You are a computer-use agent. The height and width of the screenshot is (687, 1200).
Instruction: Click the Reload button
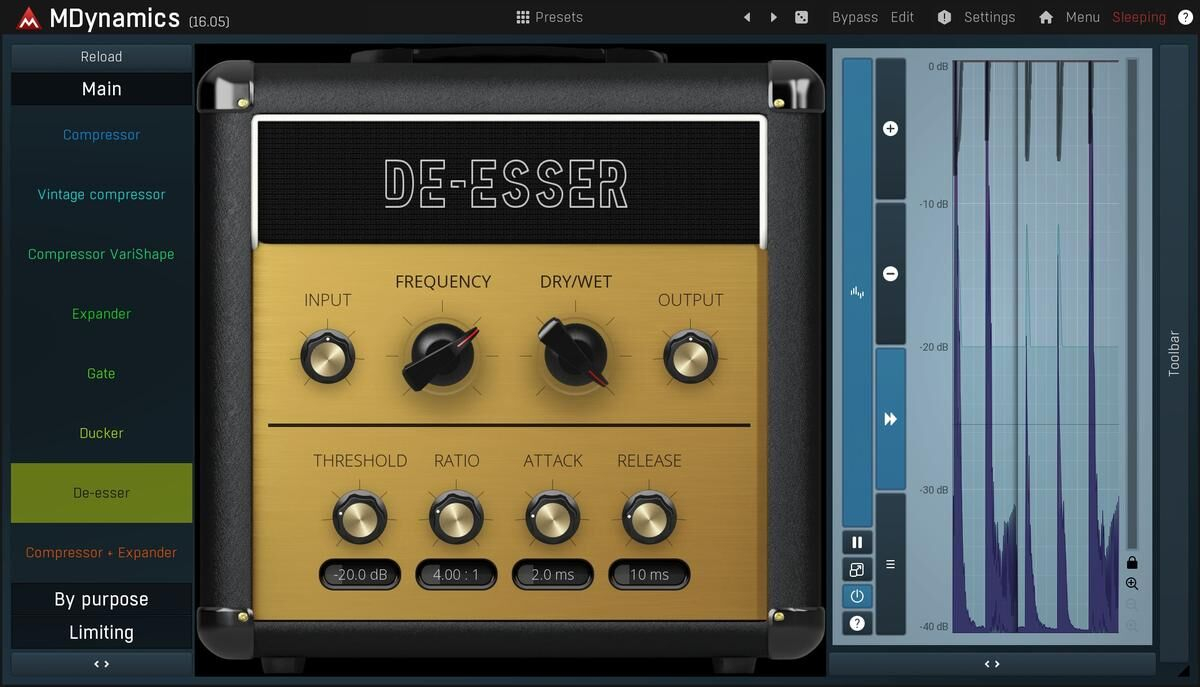coord(101,57)
